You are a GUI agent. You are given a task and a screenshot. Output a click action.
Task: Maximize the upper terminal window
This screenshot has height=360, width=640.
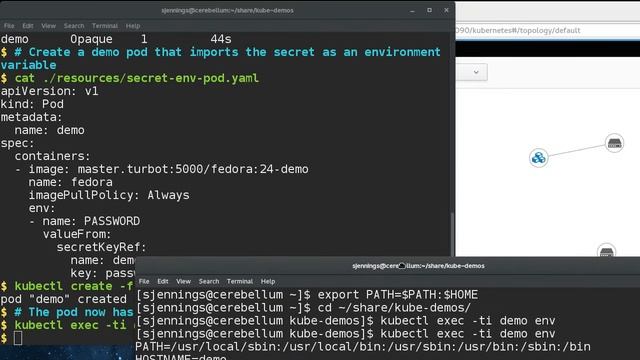tap(429, 10)
